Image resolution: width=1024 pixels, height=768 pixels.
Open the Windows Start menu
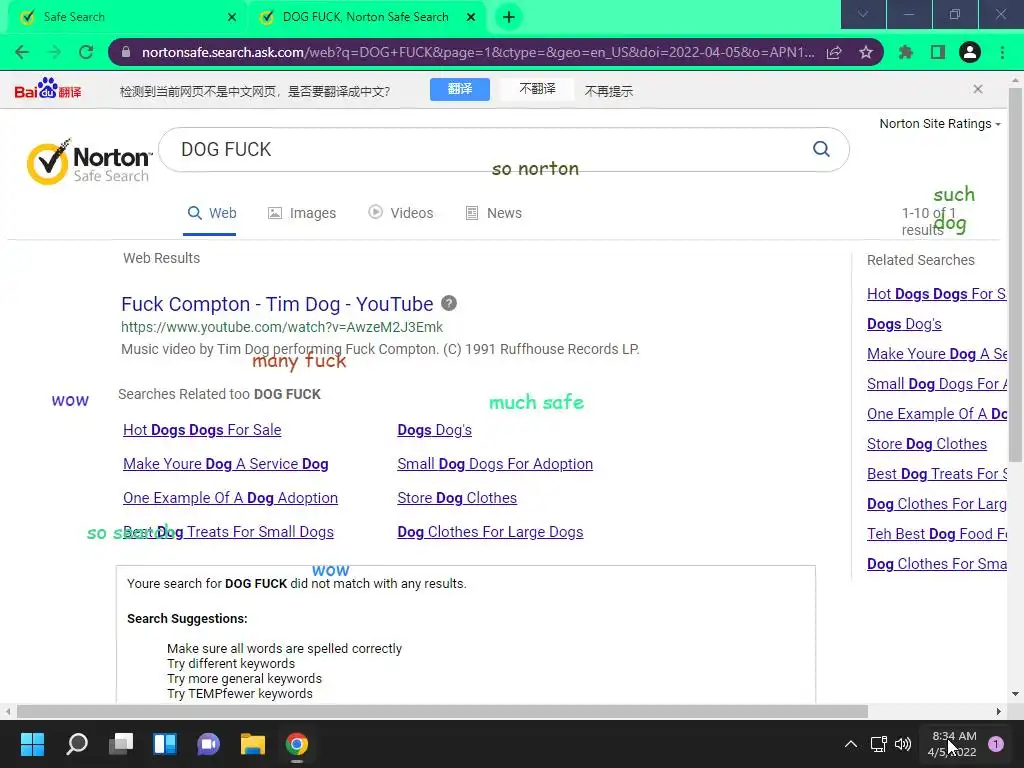(32, 744)
